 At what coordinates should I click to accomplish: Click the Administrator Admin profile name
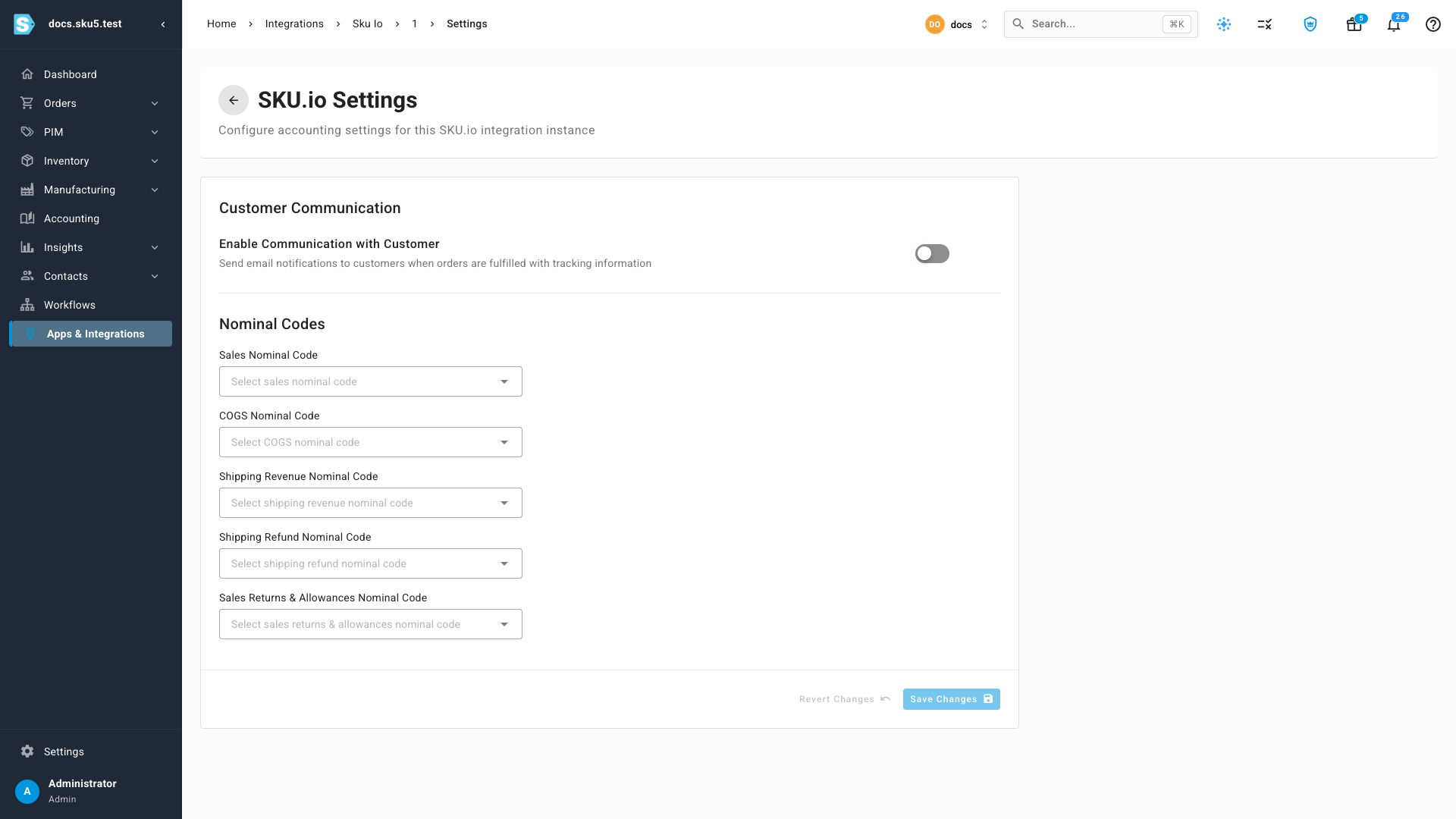click(x=83, y=791)
